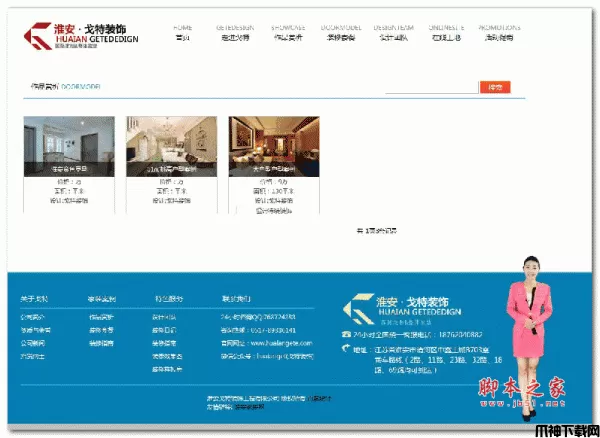This screenshot has height=438, width=600.
Task: Click the second footer column heading
Action: point(102,299)
